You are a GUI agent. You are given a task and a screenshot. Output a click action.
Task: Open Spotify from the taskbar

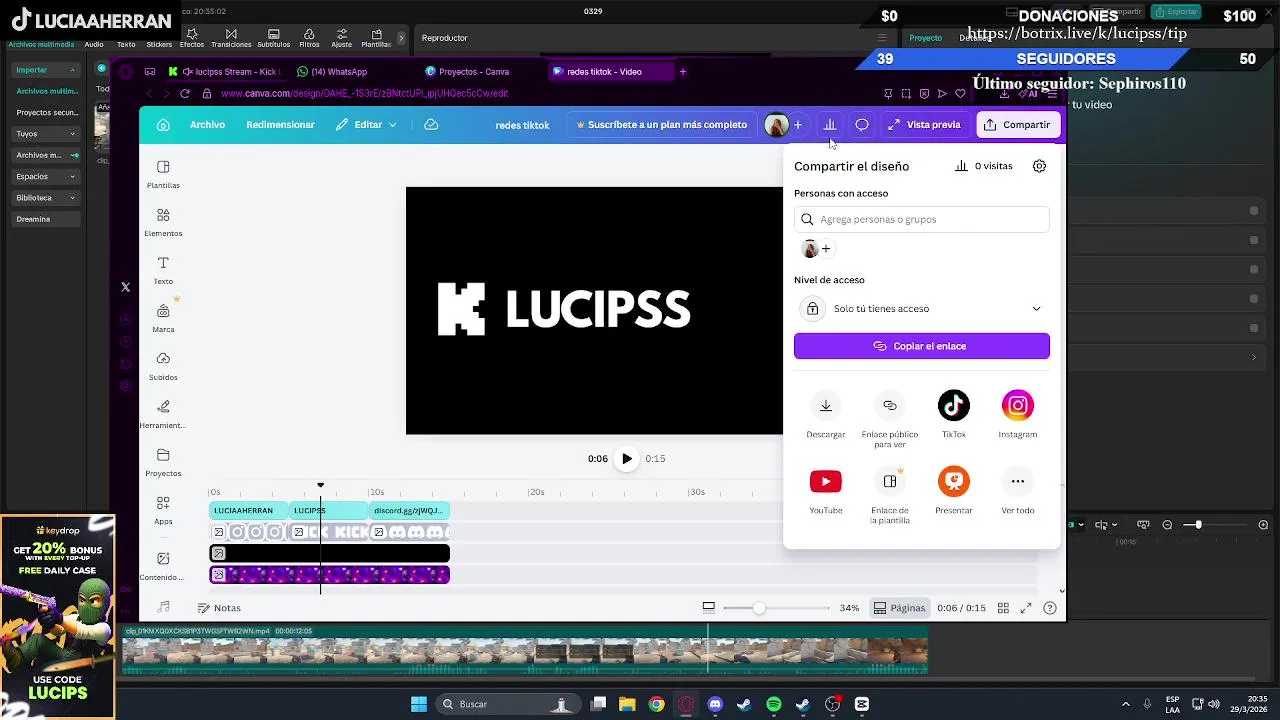click(x=773, y=704)
